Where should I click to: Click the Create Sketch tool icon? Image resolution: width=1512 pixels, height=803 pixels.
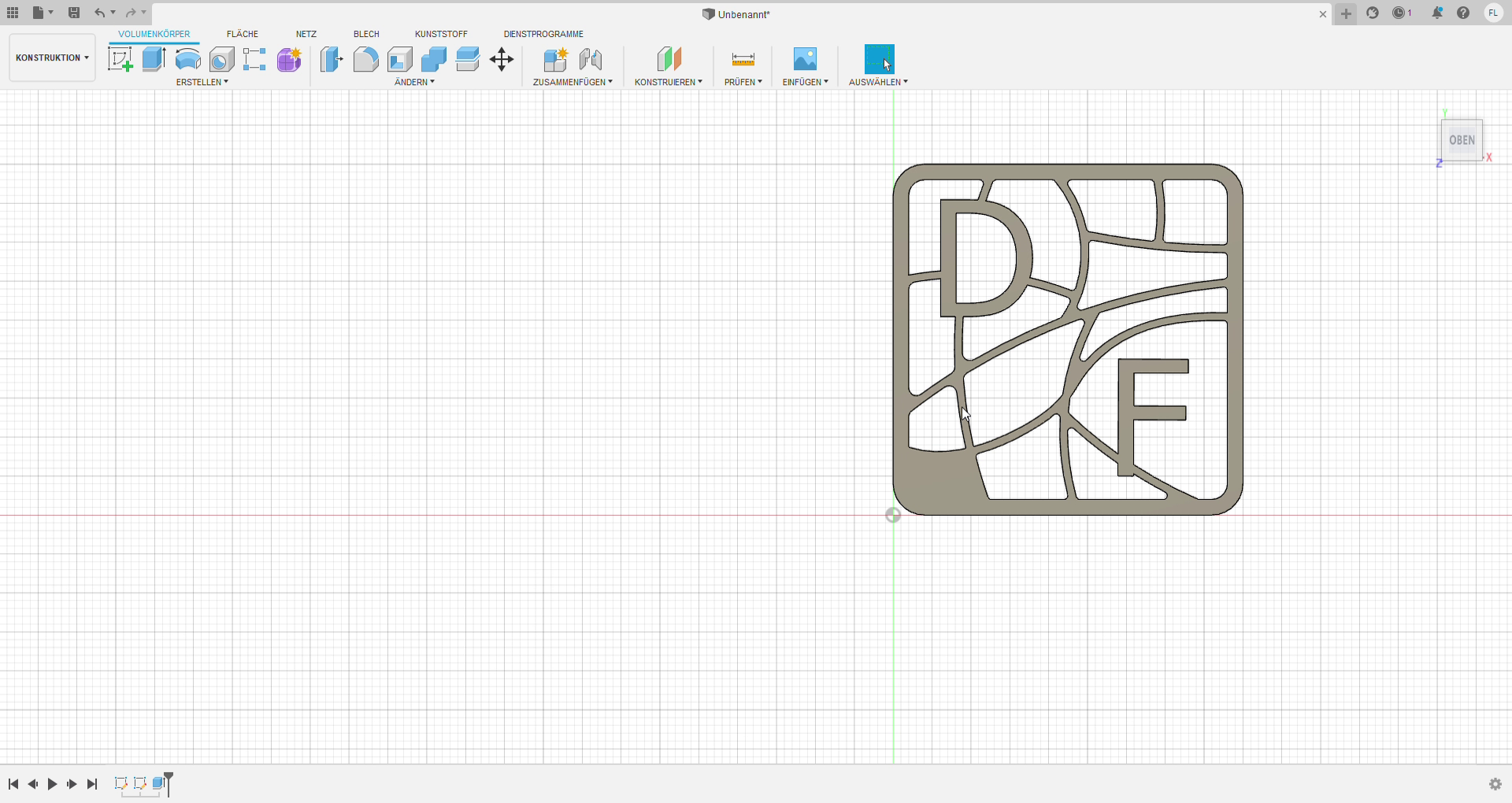(x=120, y=59)
